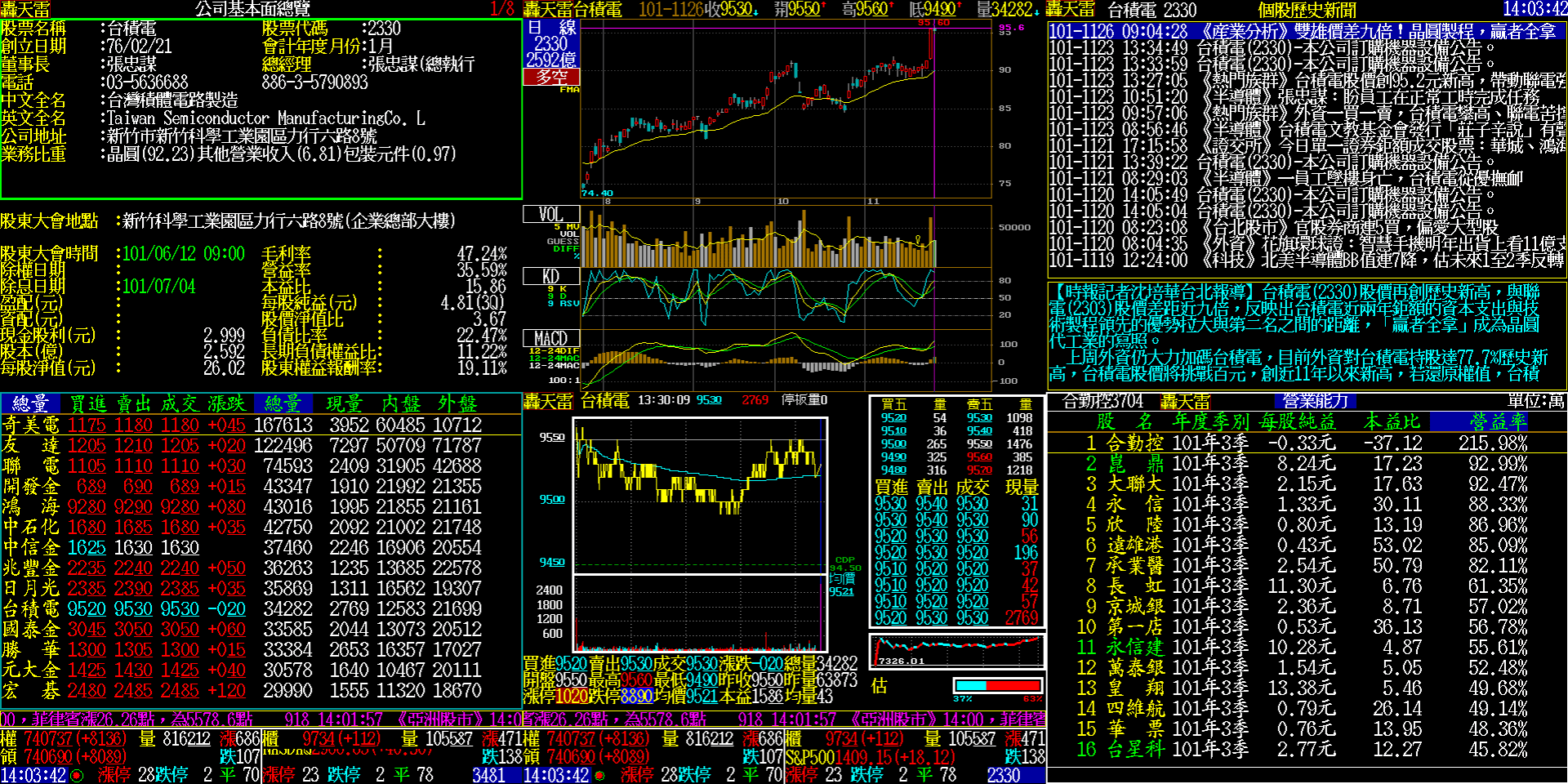Click the 均價 9521 label on intraday chart
Screen dimensions: 1568x784
[x=841, y=585]
